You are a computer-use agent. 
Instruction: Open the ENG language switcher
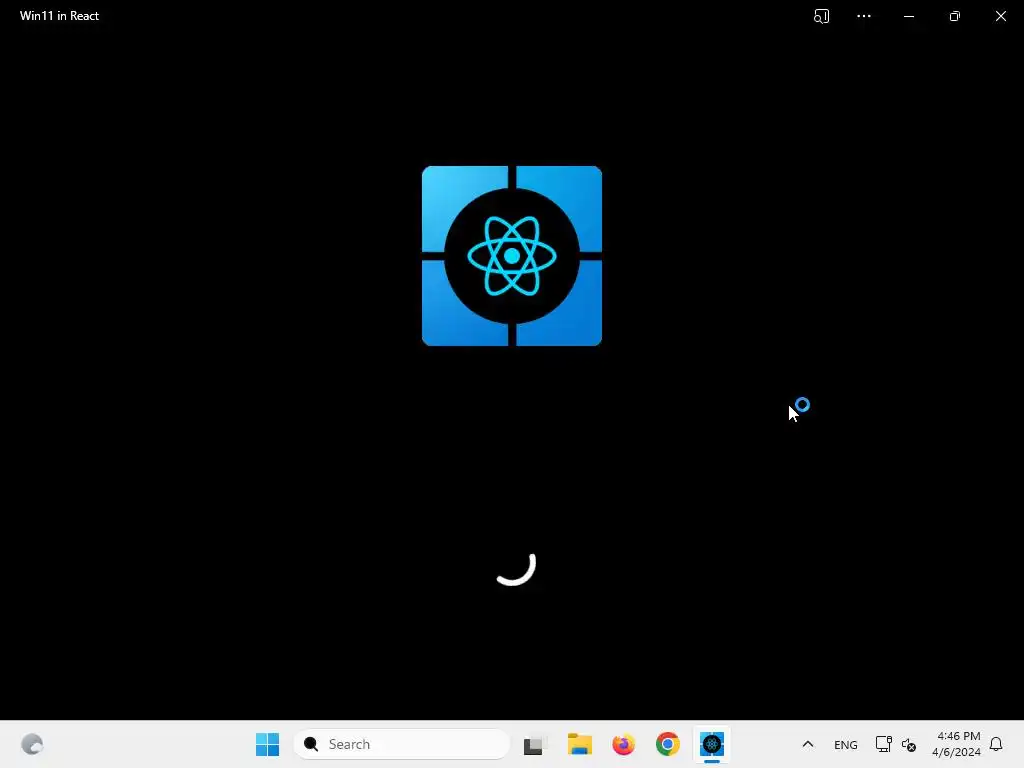(x=846, y=744)
